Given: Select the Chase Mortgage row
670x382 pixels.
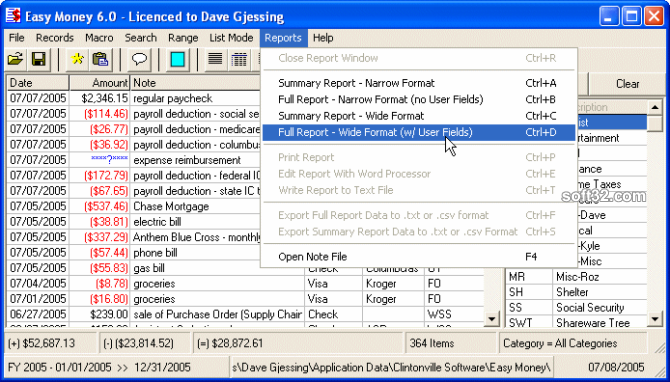Looking at the screenshot, I should point(171,206).
